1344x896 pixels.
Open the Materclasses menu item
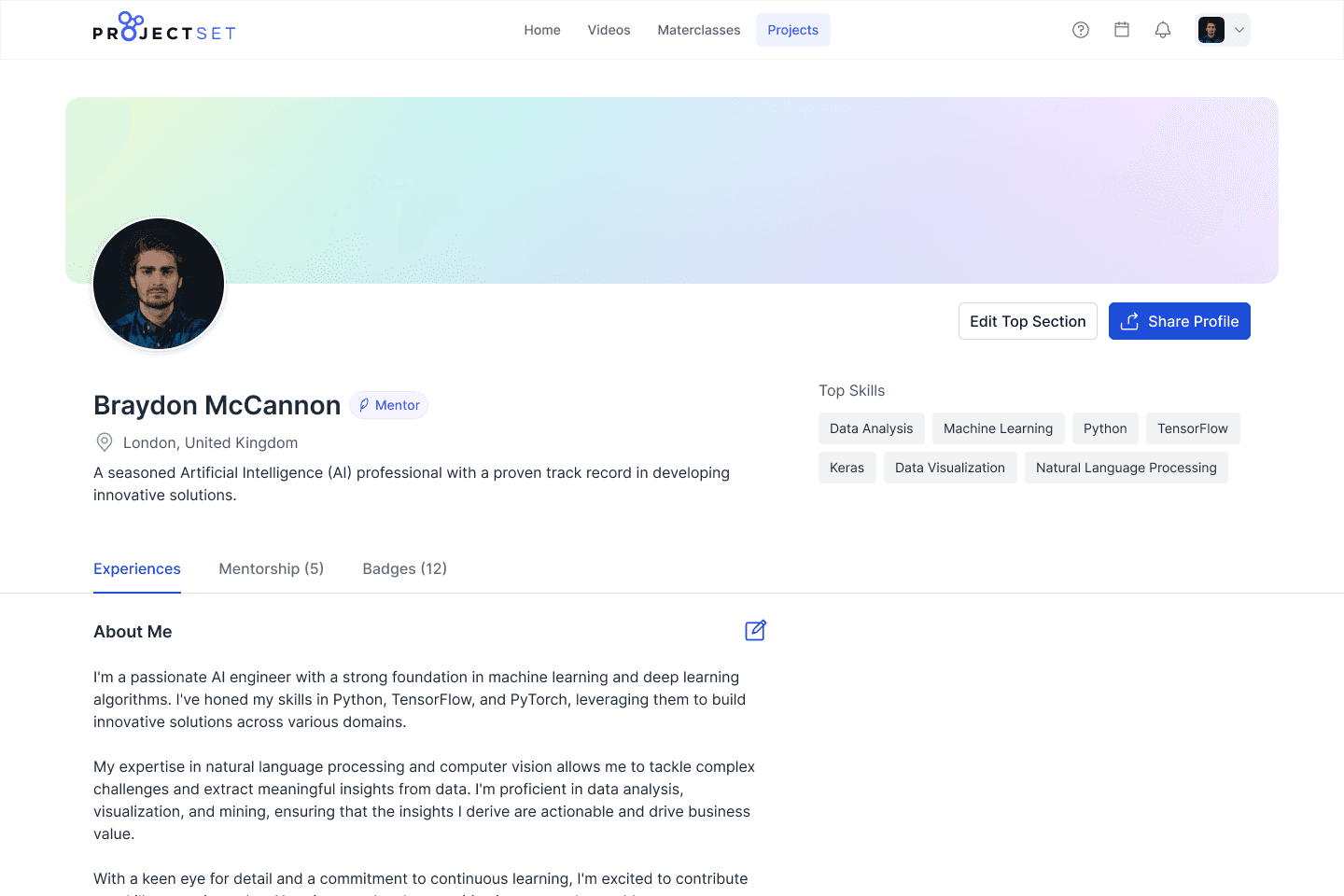tap(699, 30)
